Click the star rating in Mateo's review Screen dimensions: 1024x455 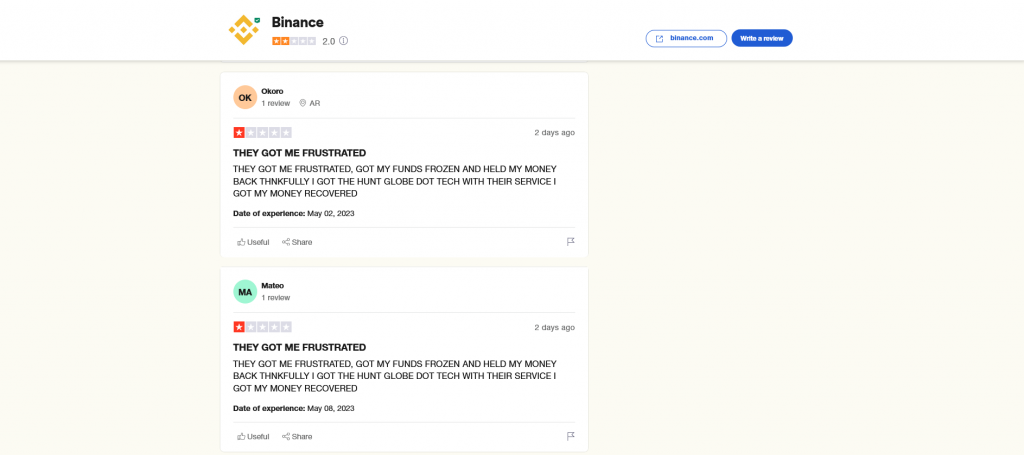click(263, 327)
